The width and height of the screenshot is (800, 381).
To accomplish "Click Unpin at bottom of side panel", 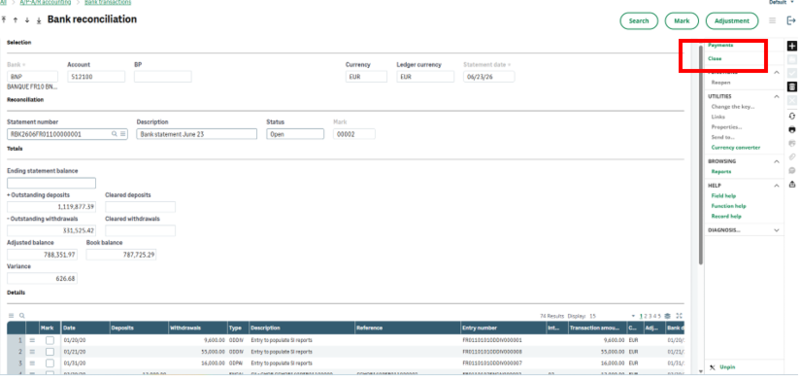I will (727, 367).
